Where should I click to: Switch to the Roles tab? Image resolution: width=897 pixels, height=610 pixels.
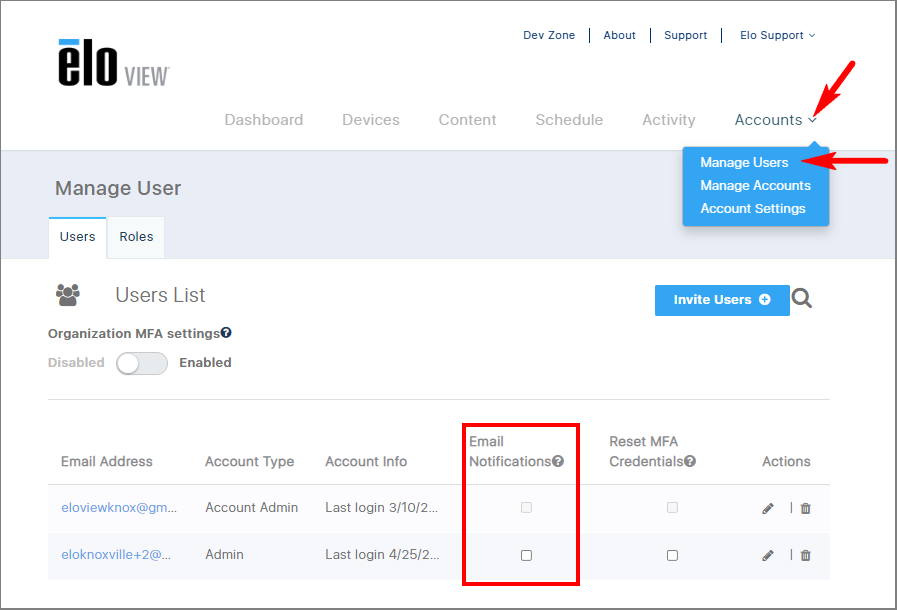(x=136, y=237)
